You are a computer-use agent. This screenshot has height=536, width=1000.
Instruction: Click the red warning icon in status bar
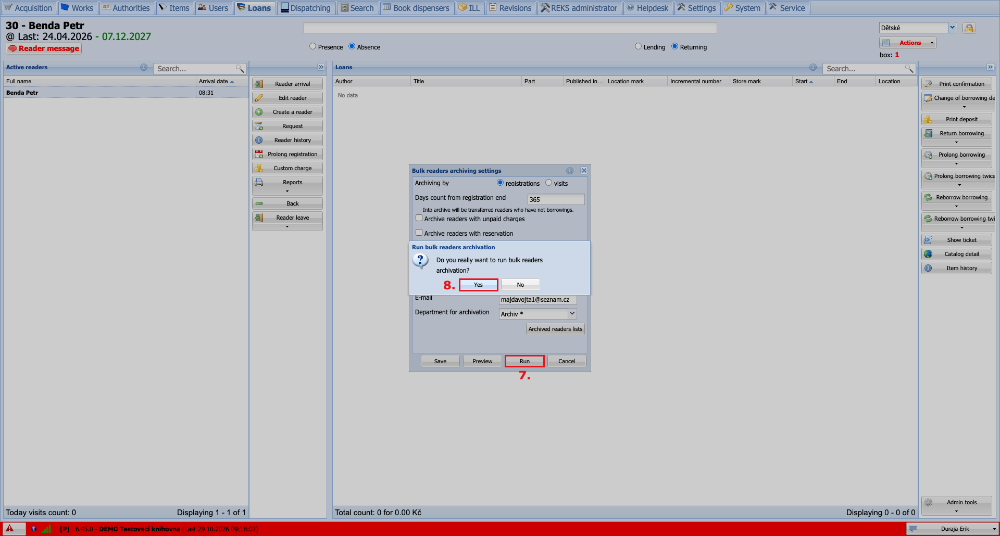[11, 529]
